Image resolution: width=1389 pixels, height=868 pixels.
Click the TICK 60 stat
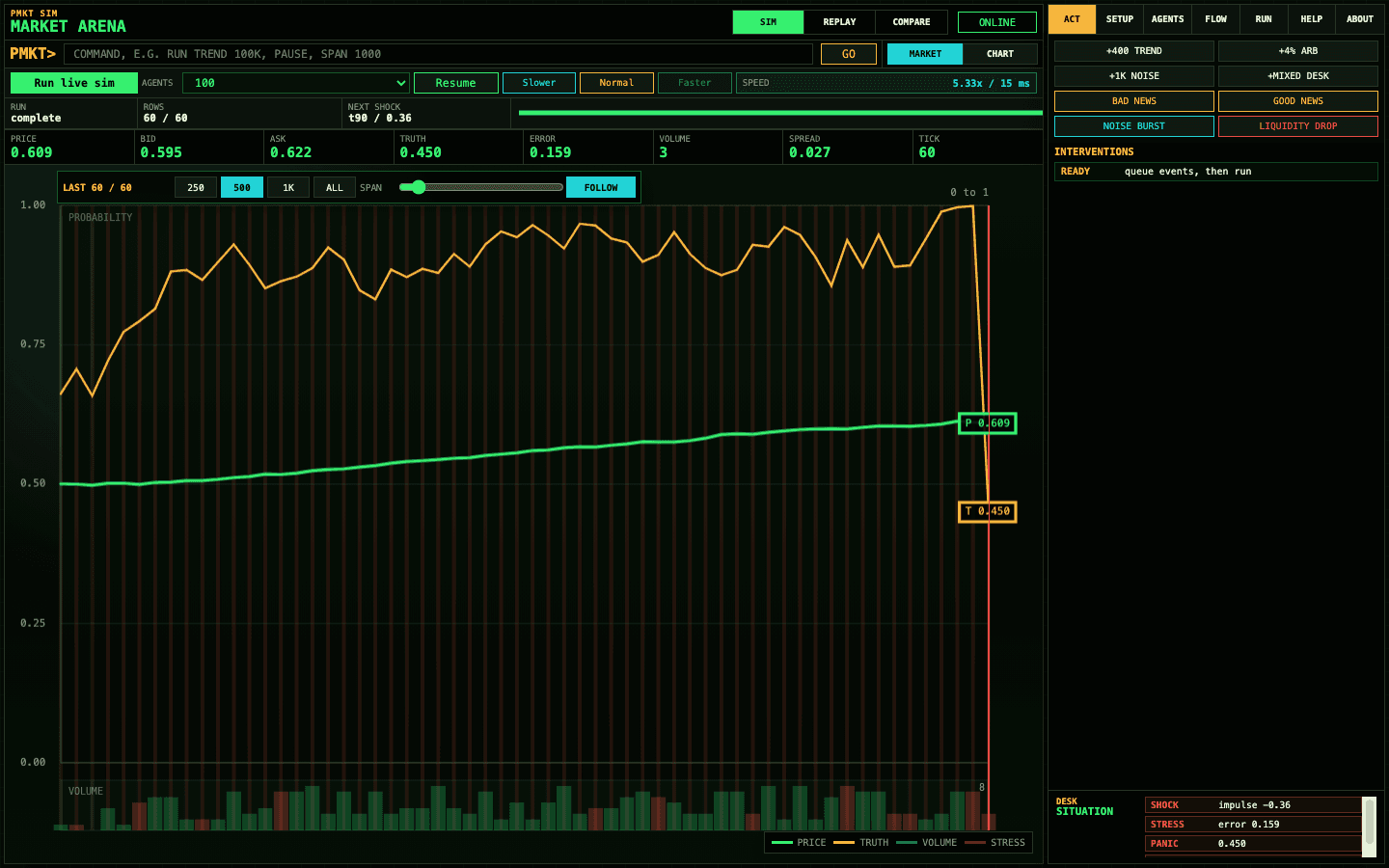point(977,147)
